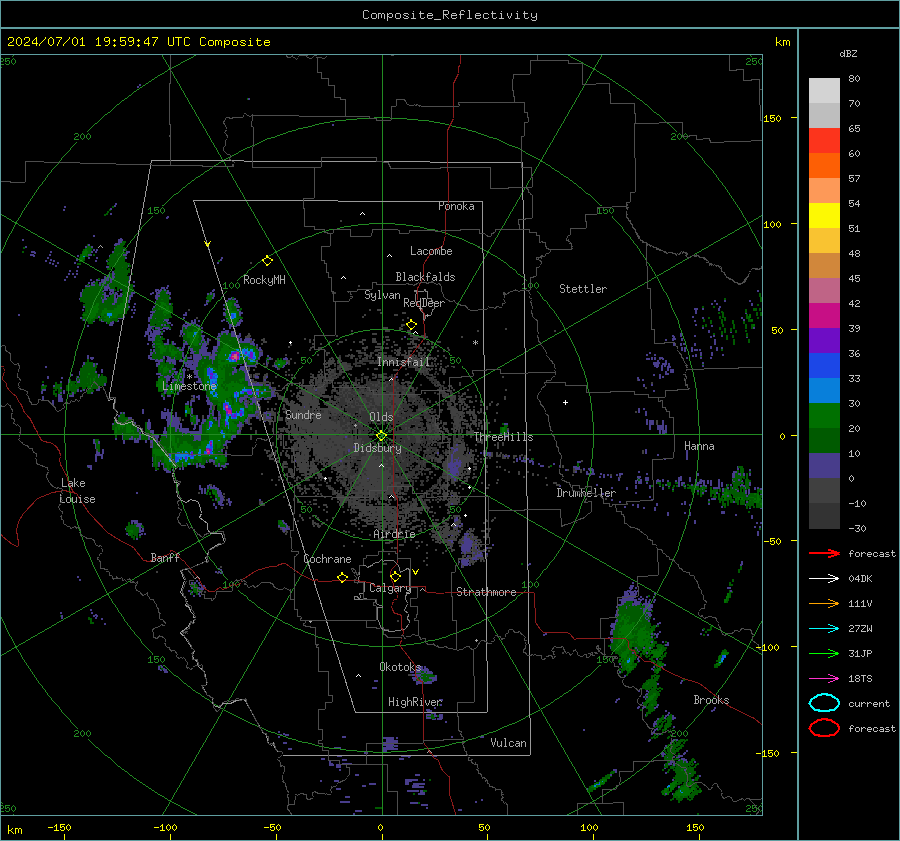The image size is (900, 841).
Task: Click the bright green swatch between 30 and 20
Action: point(824,416)
